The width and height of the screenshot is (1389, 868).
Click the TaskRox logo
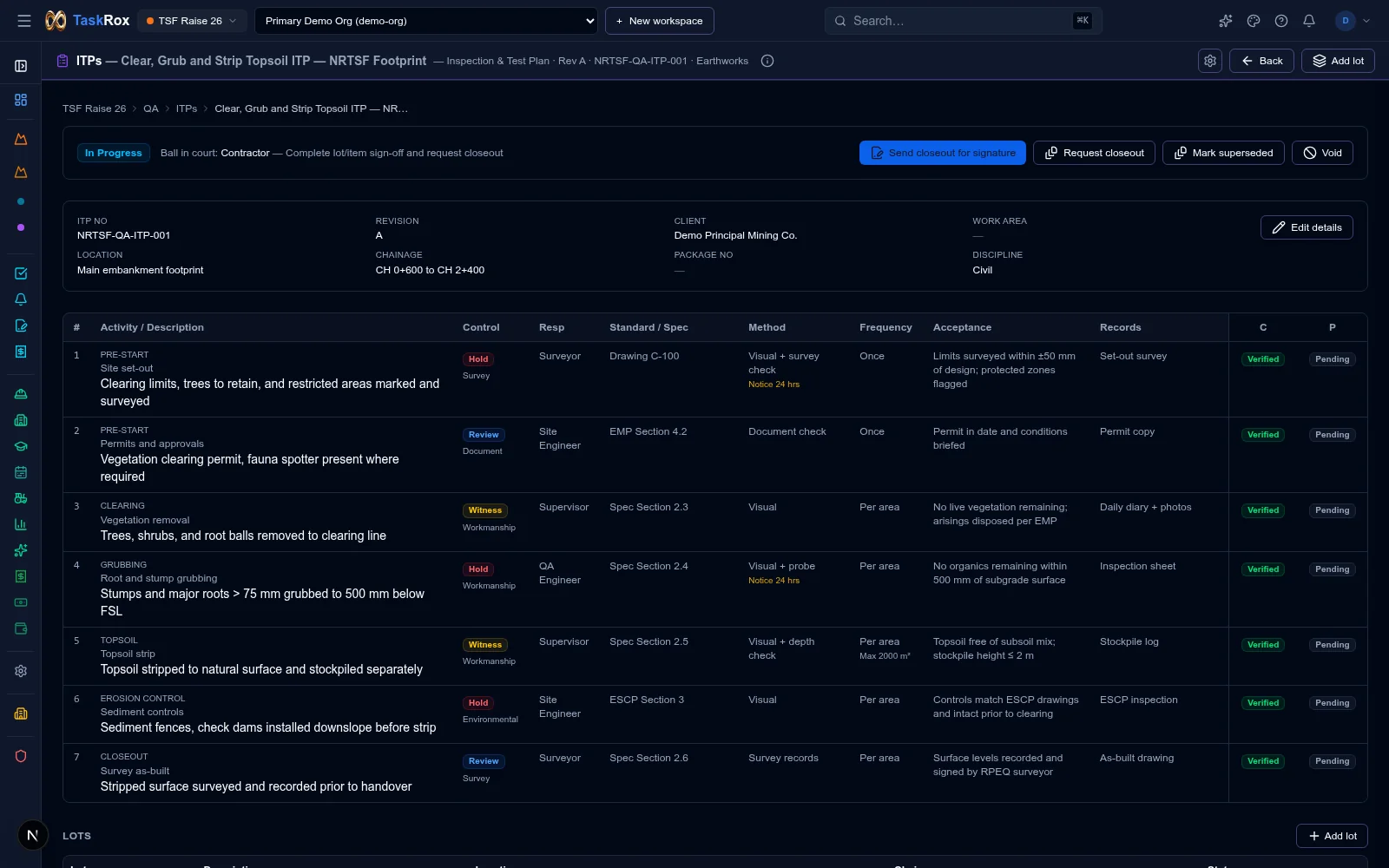tap(87, 20)
